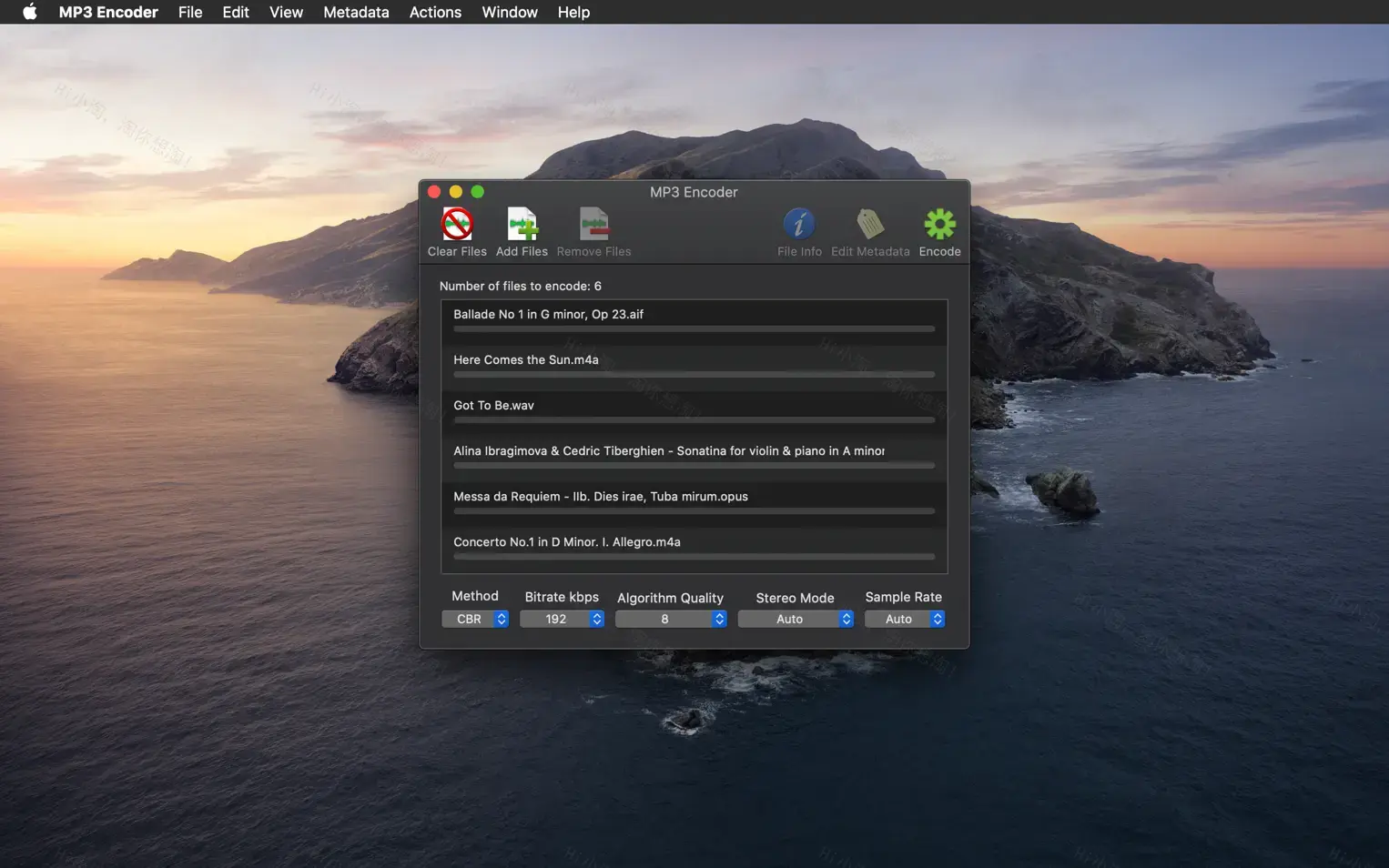Open the Algorithm Quality selector
Viewport: 1389px width, 868px height.
click(x=671, y=619)
